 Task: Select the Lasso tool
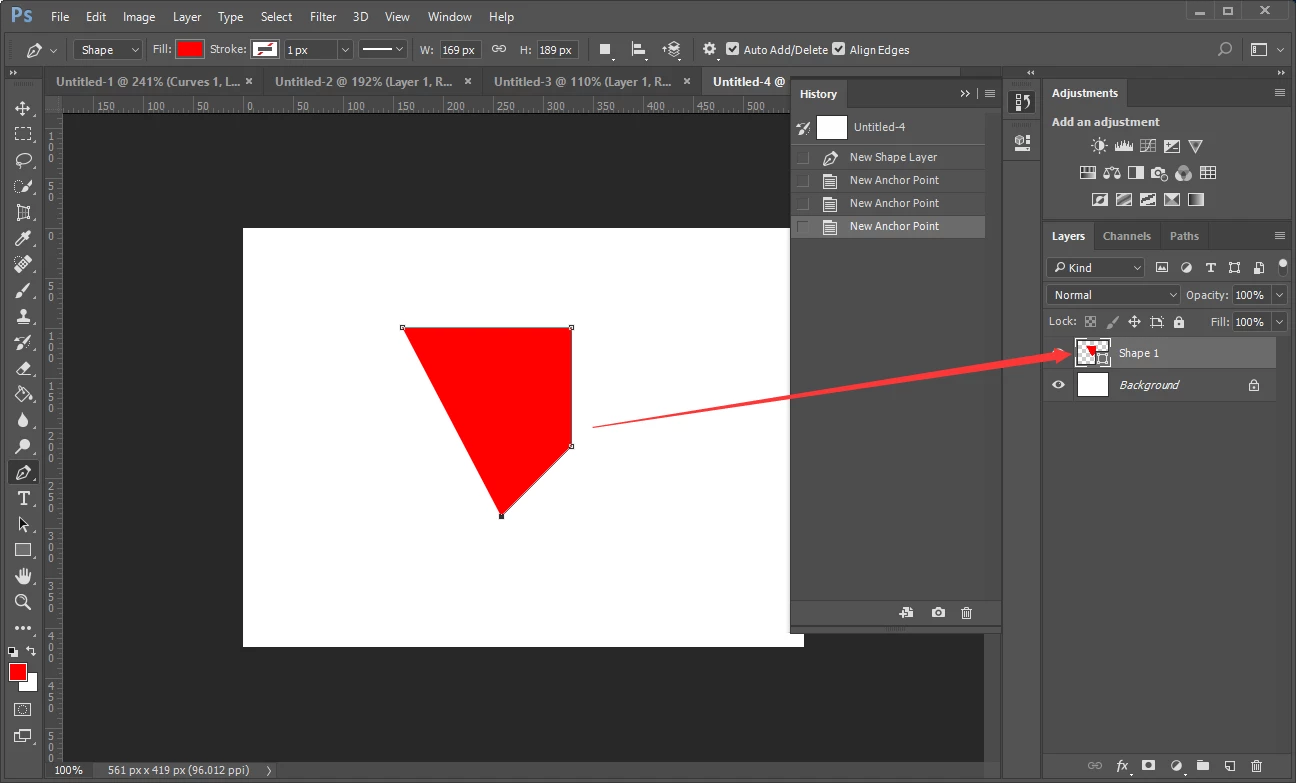(x=23, y=160)
